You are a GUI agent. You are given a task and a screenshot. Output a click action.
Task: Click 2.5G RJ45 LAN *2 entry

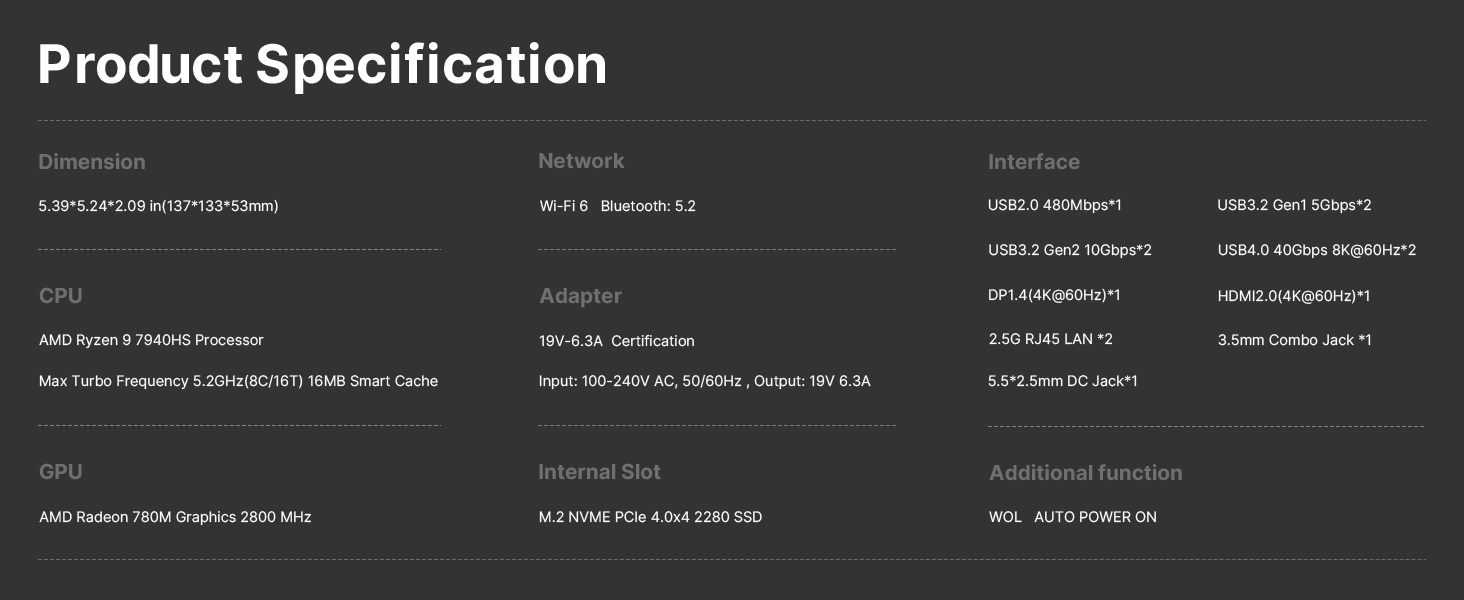(x=1050, y=339)
